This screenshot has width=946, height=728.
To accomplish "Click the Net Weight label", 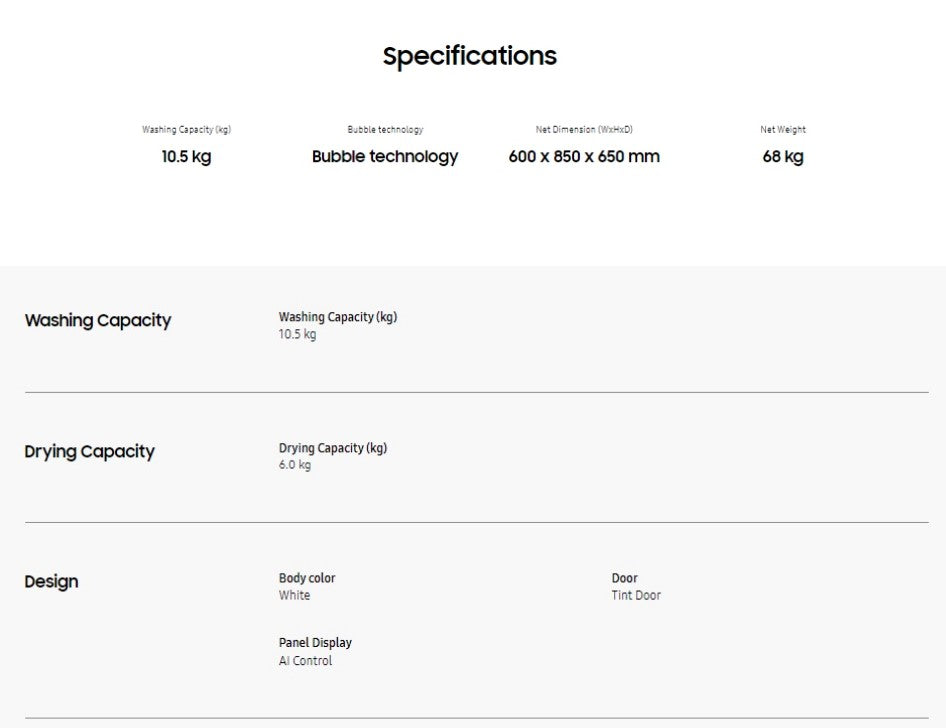I will tap(783, 130).
